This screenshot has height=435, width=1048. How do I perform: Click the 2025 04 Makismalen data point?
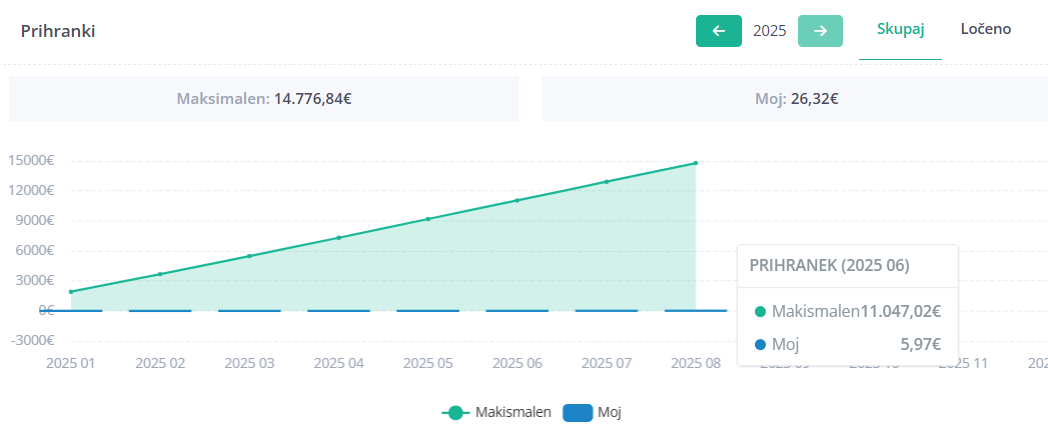click(339, 237)
